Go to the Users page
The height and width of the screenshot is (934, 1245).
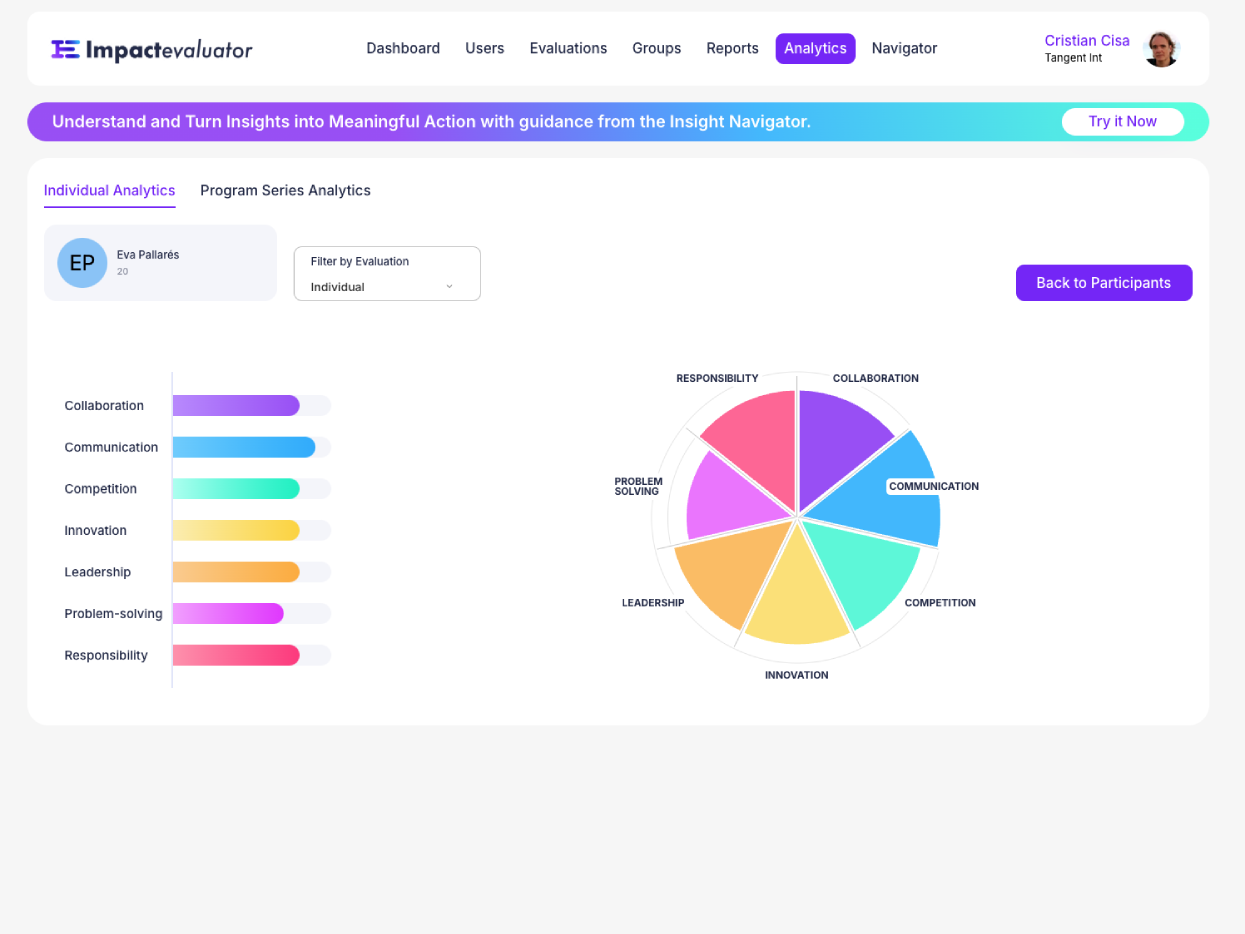484,48
